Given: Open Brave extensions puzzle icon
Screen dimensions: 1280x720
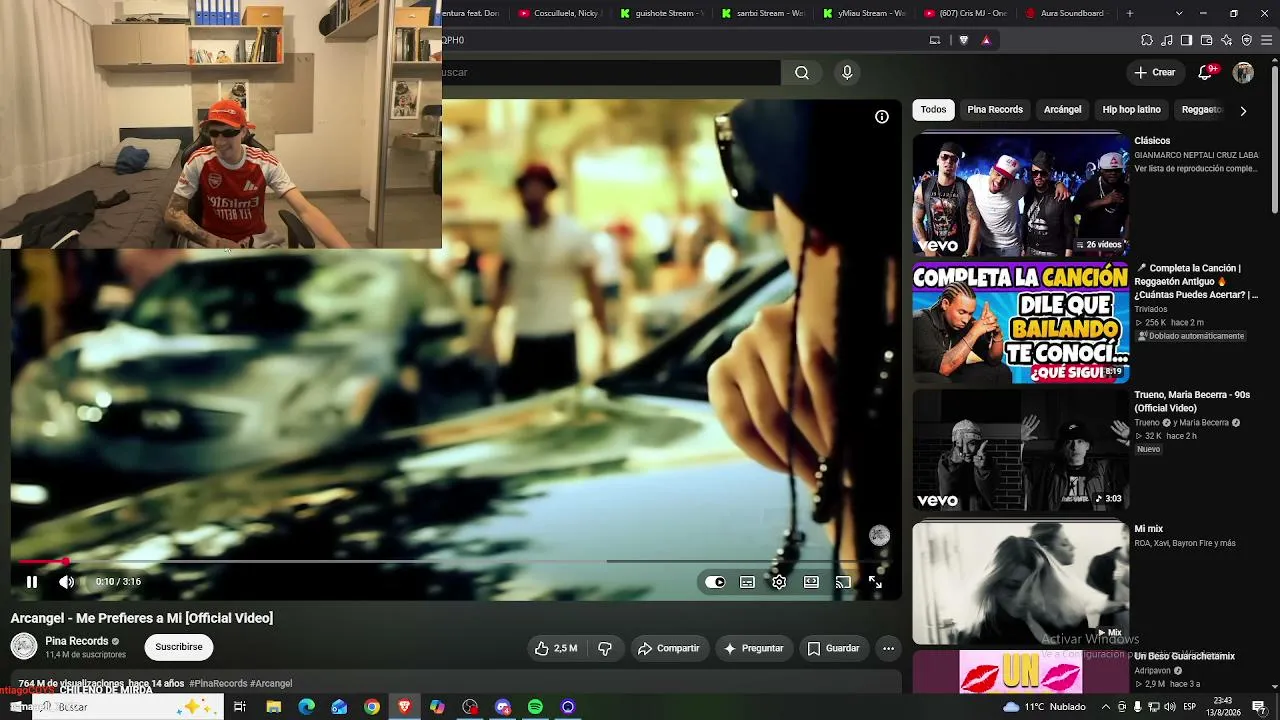Looking at the screenshot, I should (x=1147, y=40).
